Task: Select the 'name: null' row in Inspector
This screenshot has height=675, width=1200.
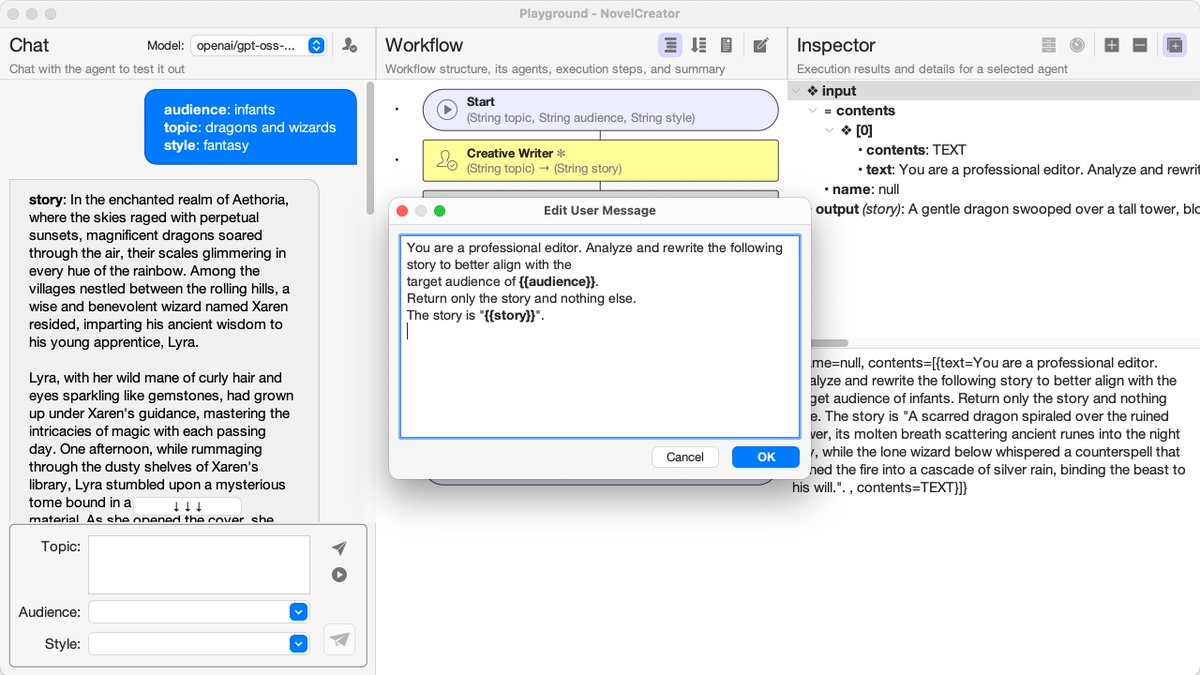Action: pyautogui.click(x=861, y=189)
